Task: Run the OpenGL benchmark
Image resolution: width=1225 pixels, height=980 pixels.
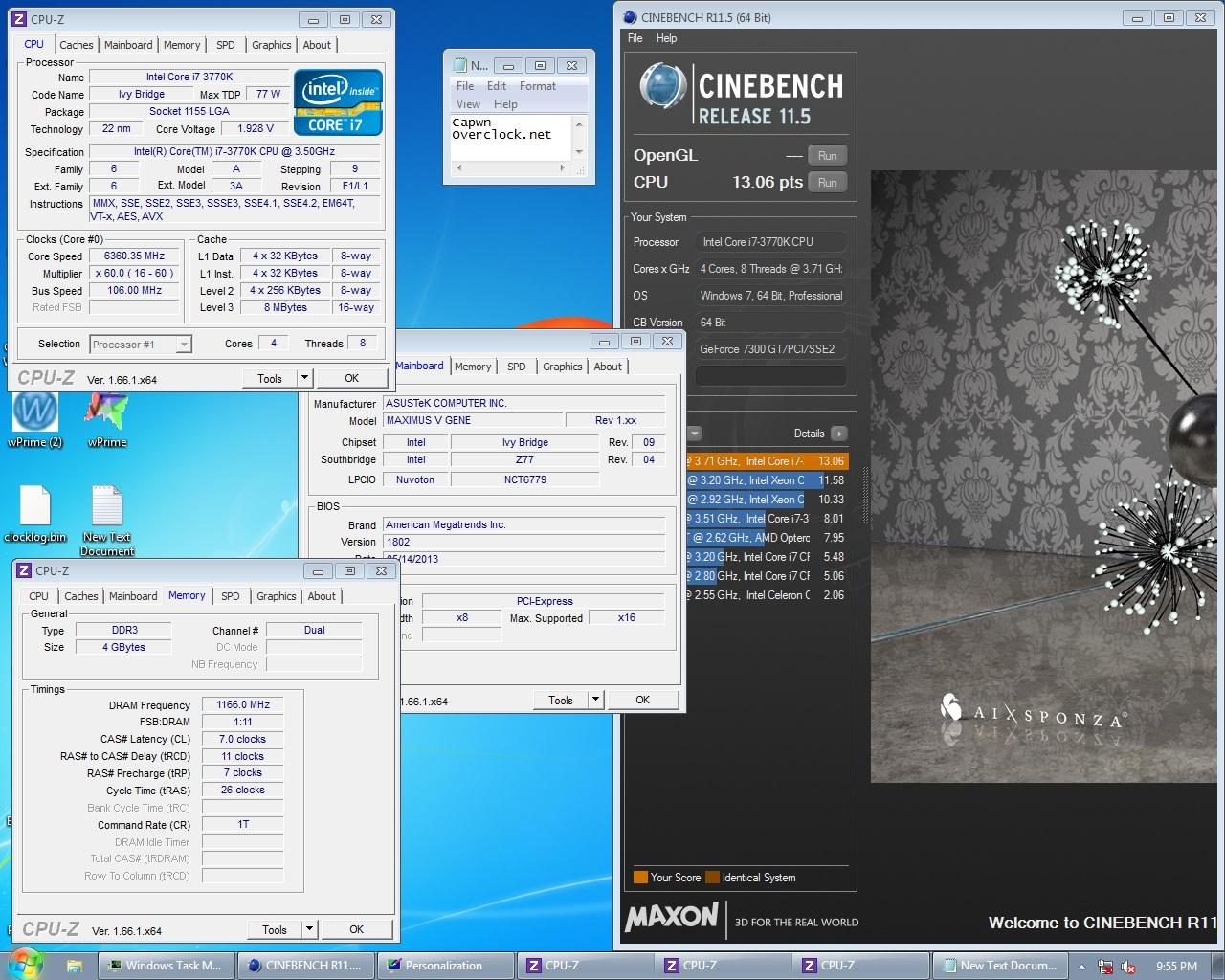Action: click(x=828, y=156)
